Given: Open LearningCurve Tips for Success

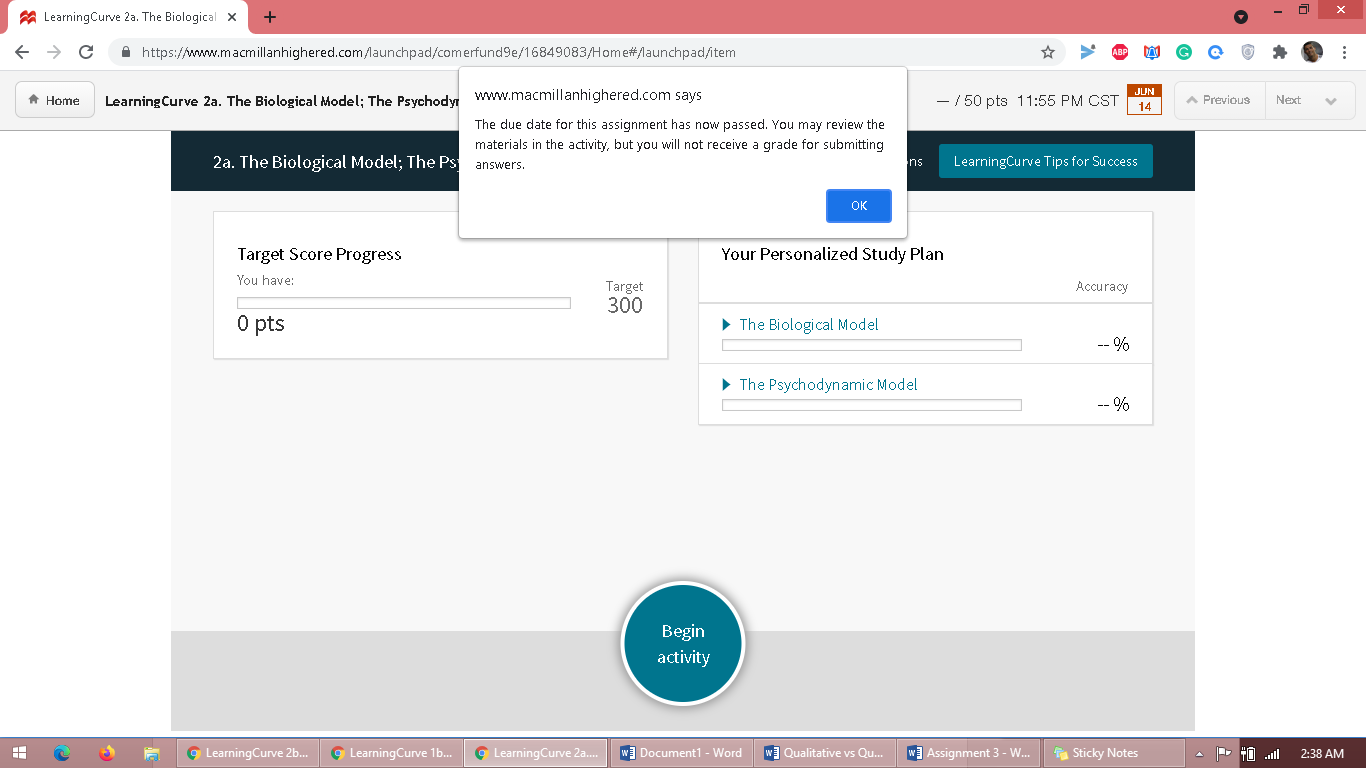Looking at the screenshot, I should (1045, 162).
